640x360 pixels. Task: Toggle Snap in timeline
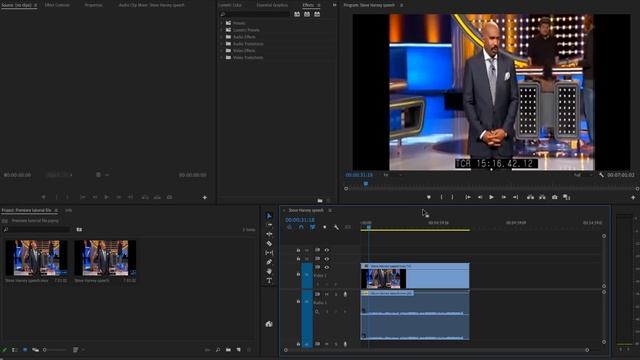[x=301, y=227]
